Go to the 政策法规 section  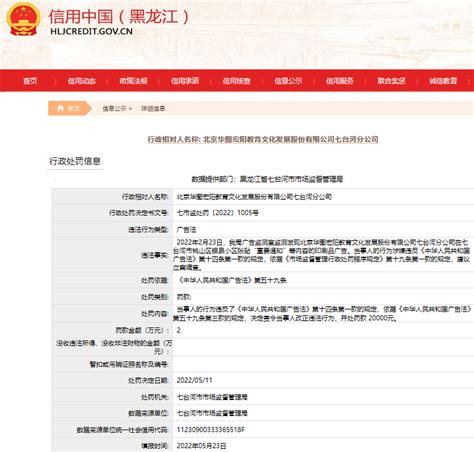[133, 81]
